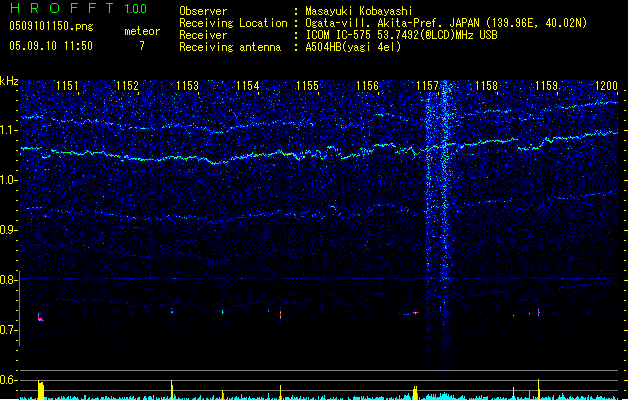The image size is (629, 400).
Task: Click the meteor count value 7
Action: coord(141,45)
